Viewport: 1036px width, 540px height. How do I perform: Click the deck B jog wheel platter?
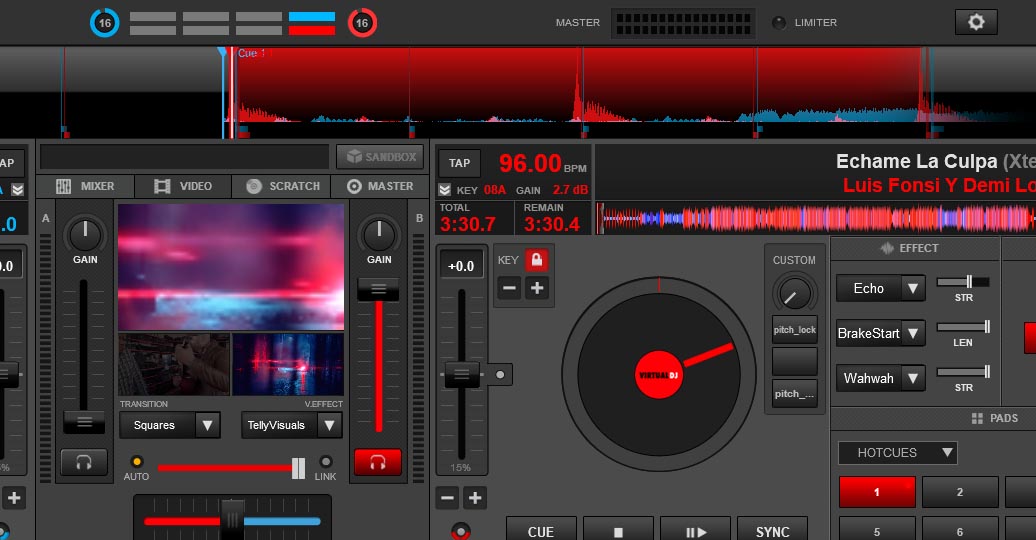[x=659, y=375]
